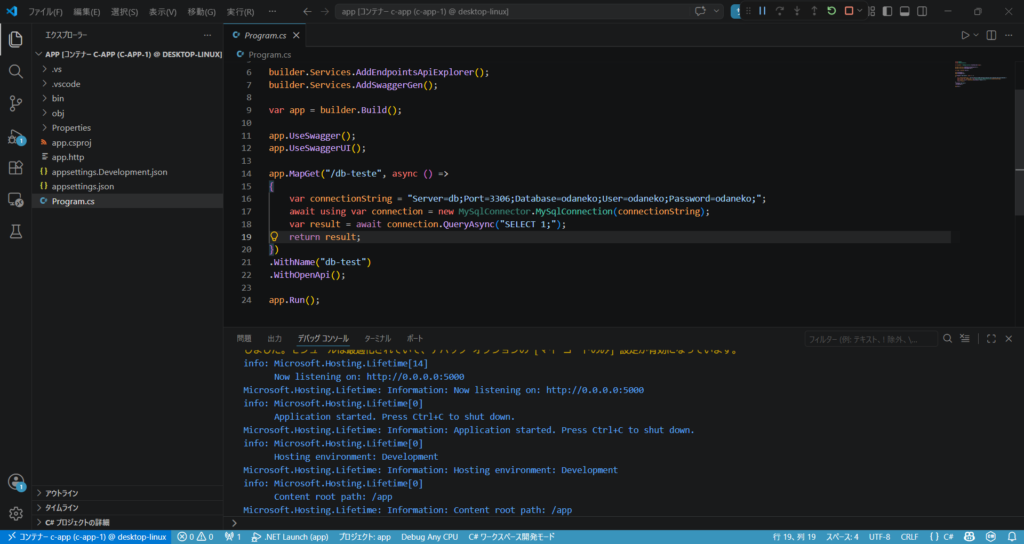Open the 実行(R) menu
The image size is (1024, 544).
pos(240,12)
